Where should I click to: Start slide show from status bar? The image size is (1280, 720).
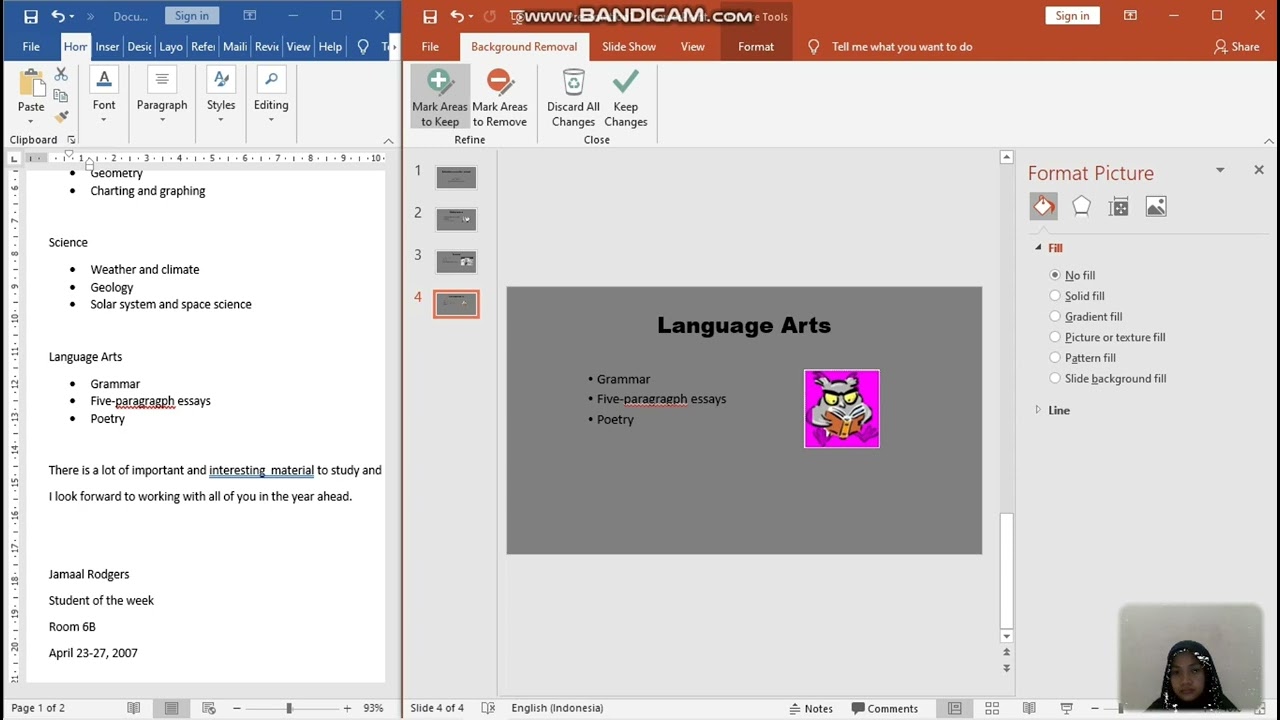[x=1066, y=708]
